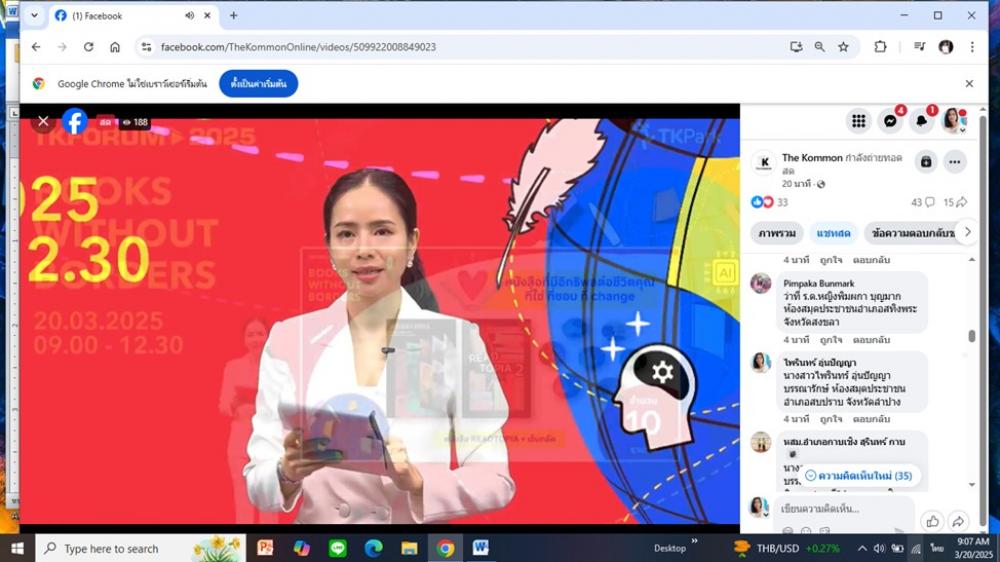Viewport: 1000px width, 562px height.
Task: Show new comments via ความคิดเห็นใหม่ (35)
Action: pos(858,476)
